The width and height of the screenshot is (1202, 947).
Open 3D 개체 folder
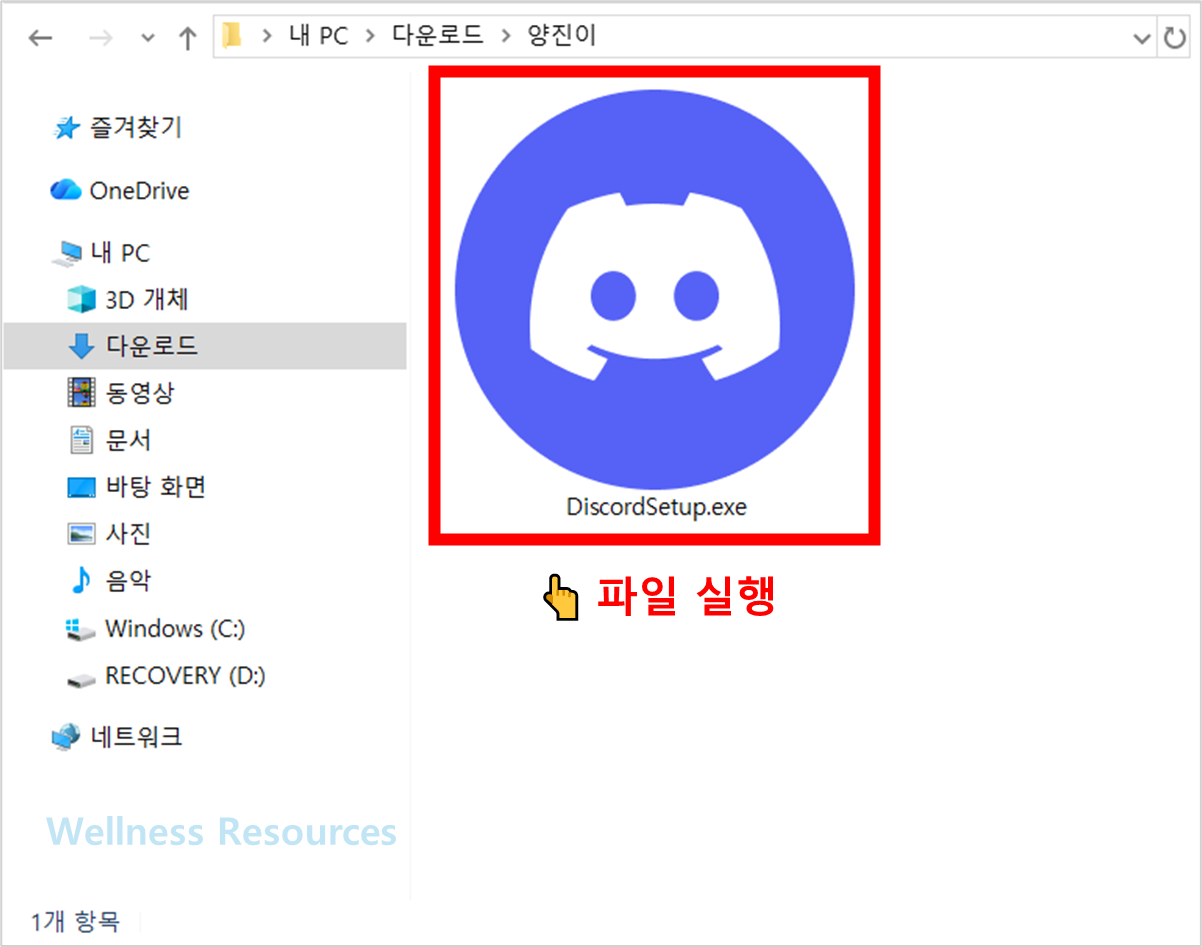click(x=147, y=299)
